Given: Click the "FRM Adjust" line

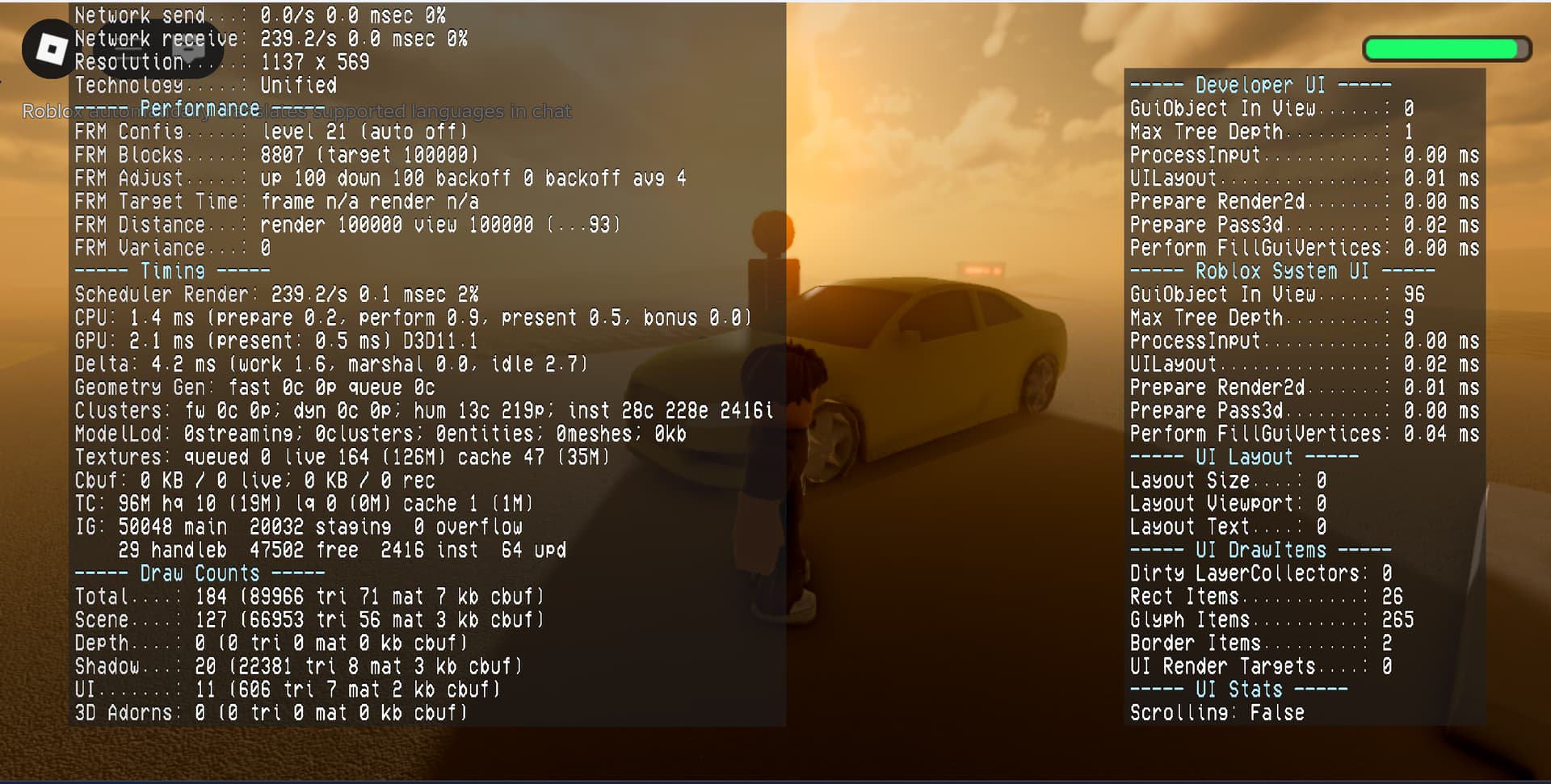Looking at the screenshot, I should pyautogui.click(x=380, y=178).
